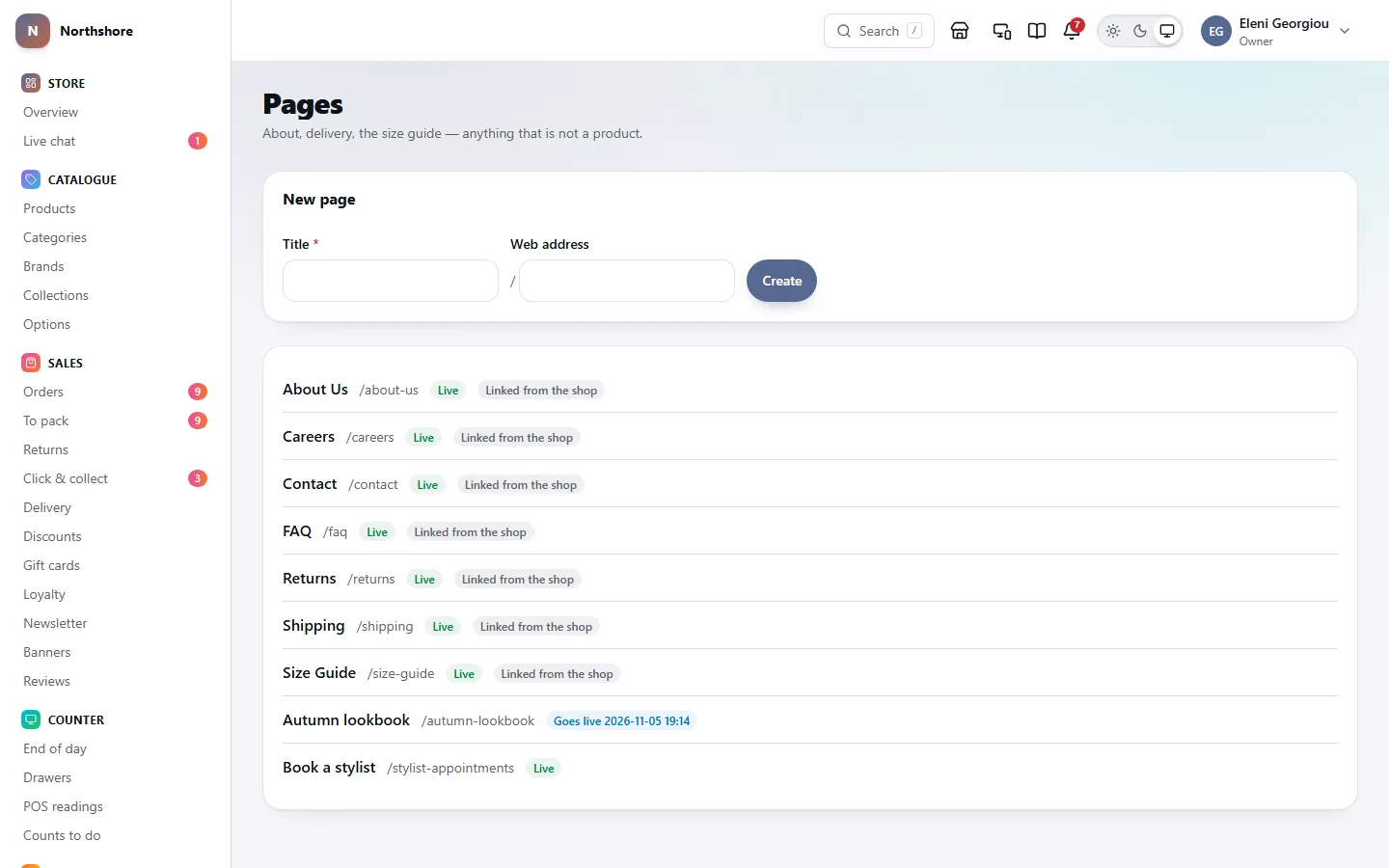The height and width of the screenshot is (868, 1389).
Task: Select the Size Guide page title
Action: [319, 673]
